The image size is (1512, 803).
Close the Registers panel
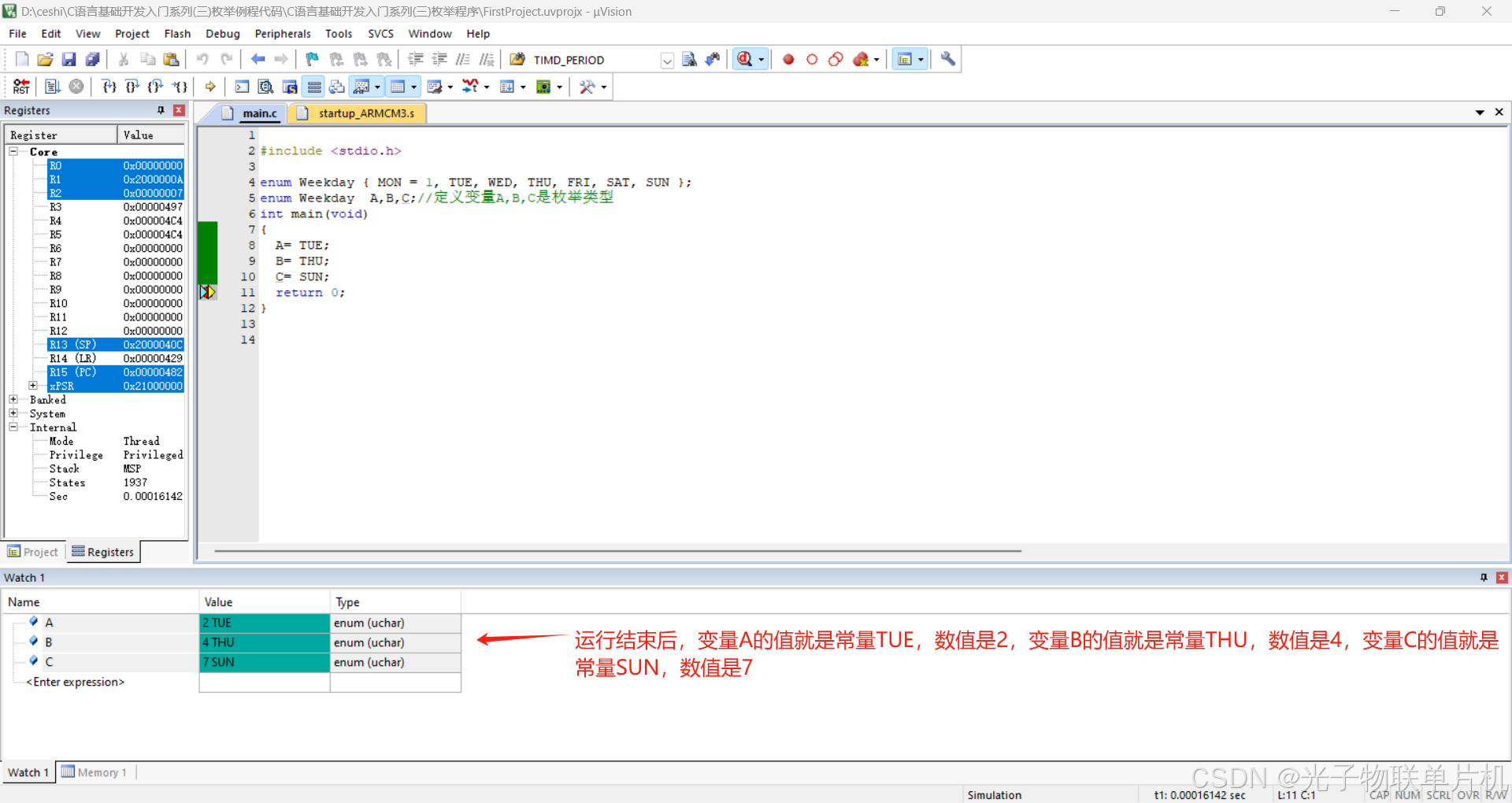tap(179, 110)
